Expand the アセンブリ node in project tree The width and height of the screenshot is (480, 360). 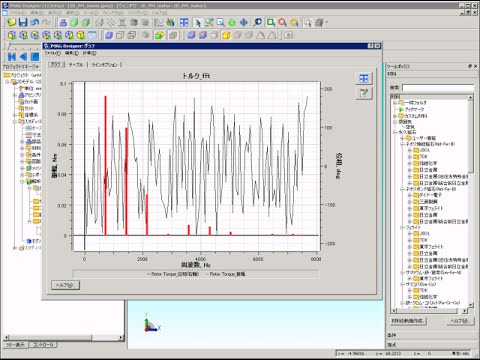coord(15,95)
